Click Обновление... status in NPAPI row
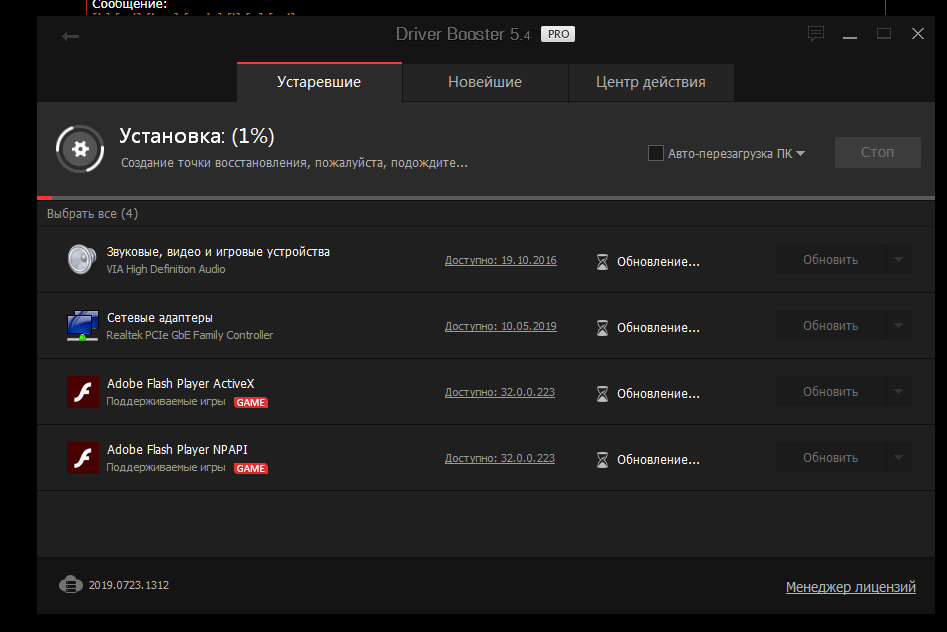 [658, 460]
